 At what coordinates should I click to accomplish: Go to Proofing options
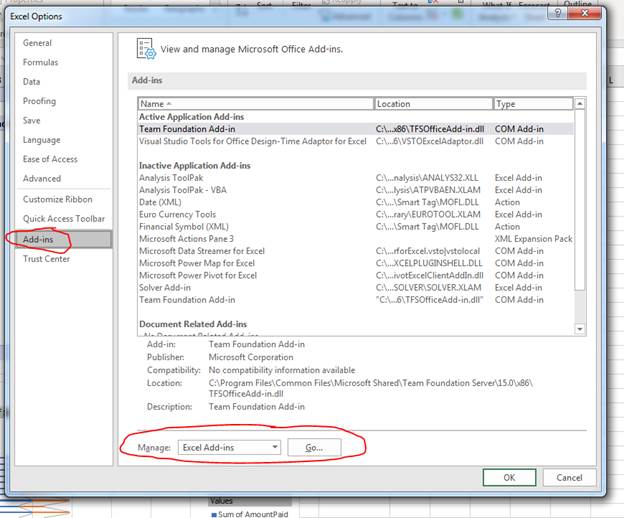(x=39, y=101)
